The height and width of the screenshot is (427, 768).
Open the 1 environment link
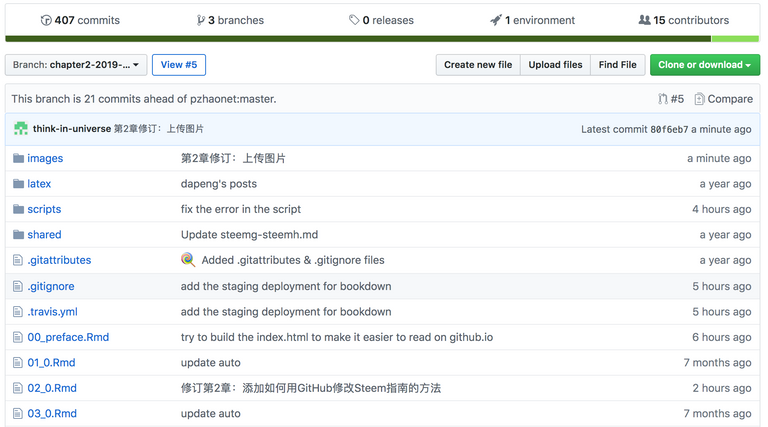(532, 20)
